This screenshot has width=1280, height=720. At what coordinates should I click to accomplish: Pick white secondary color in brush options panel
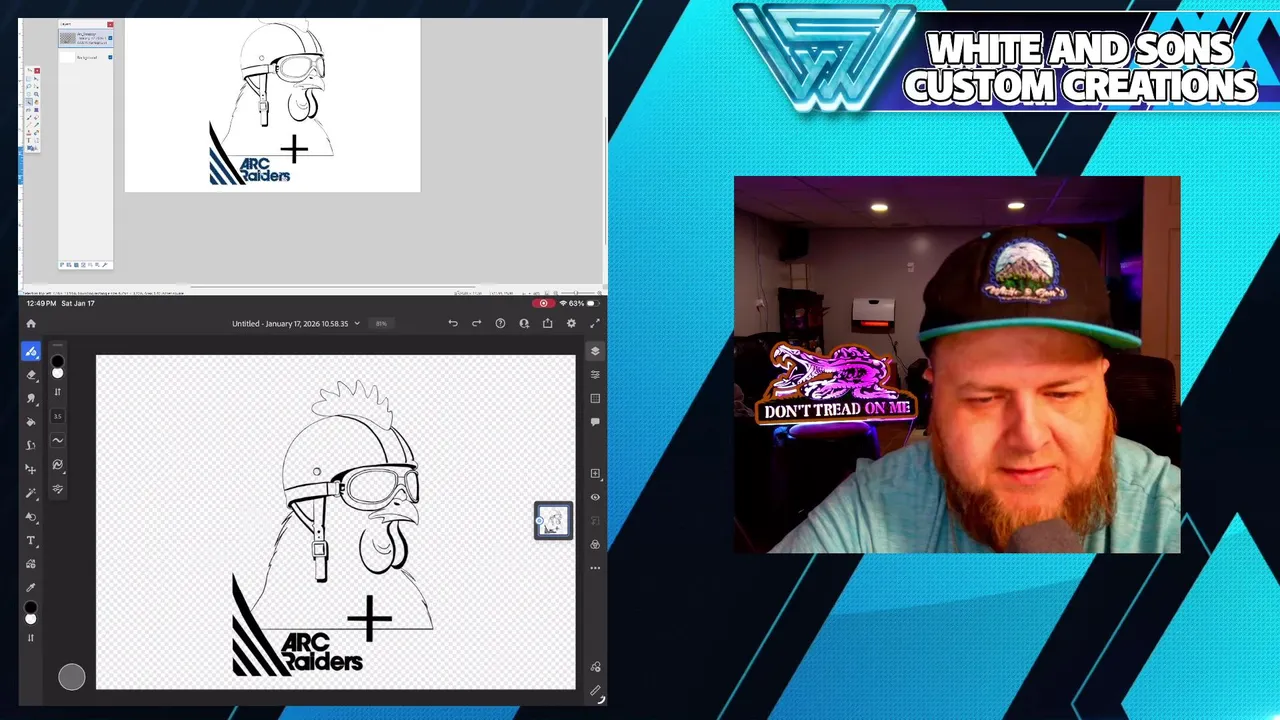click(x=57, y=373)
